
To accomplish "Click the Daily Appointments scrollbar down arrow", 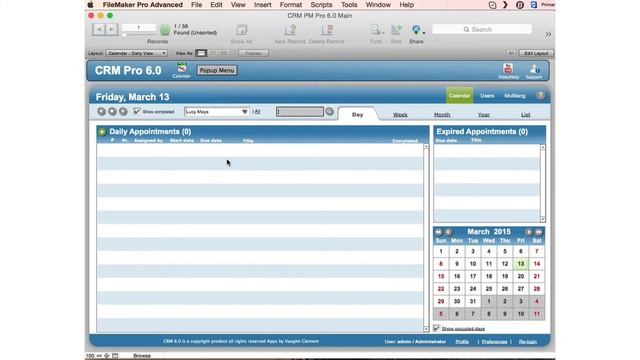I will [426, 329].
